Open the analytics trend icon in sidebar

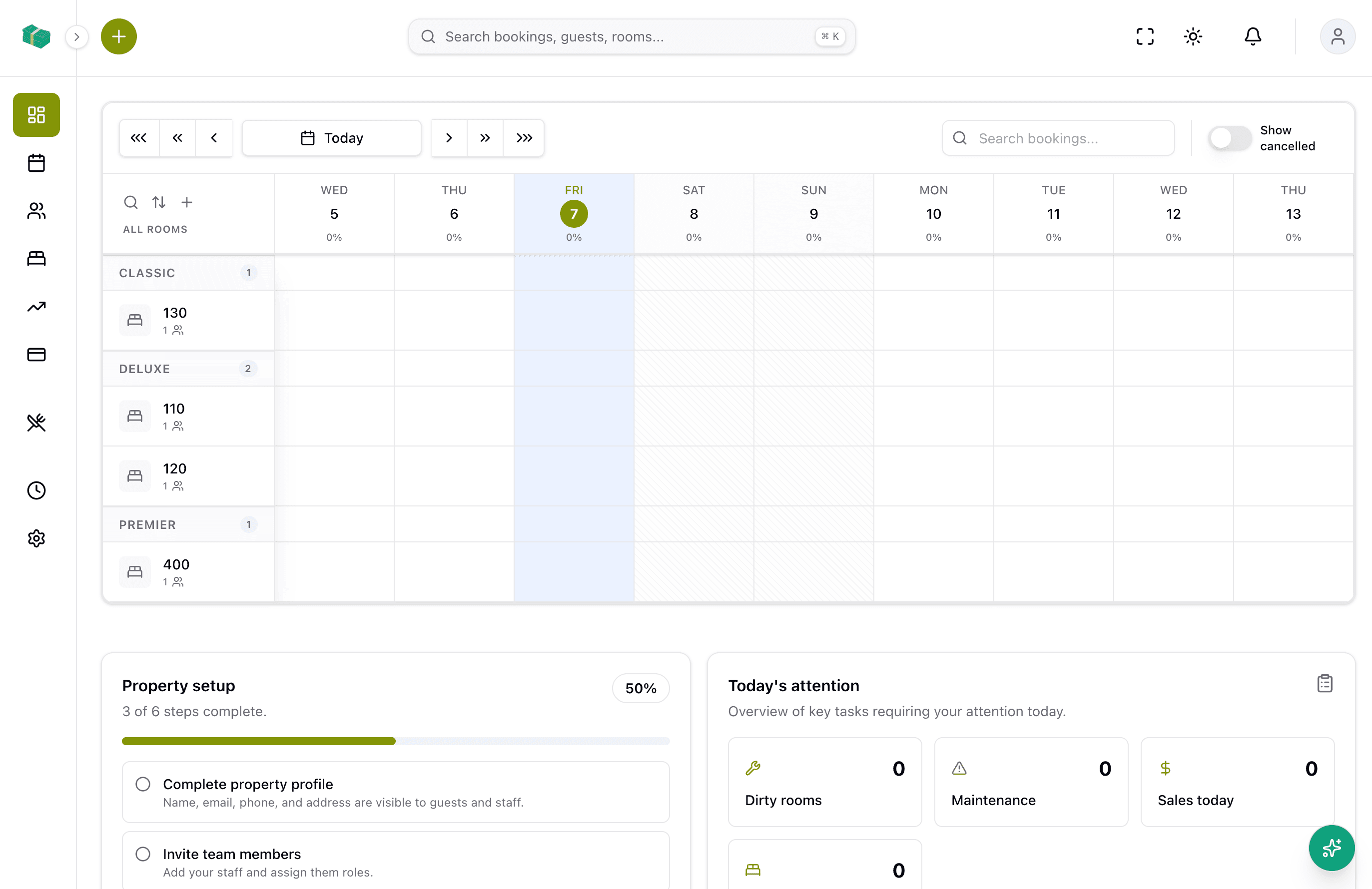pyautogui.click(x=36, y=307)
